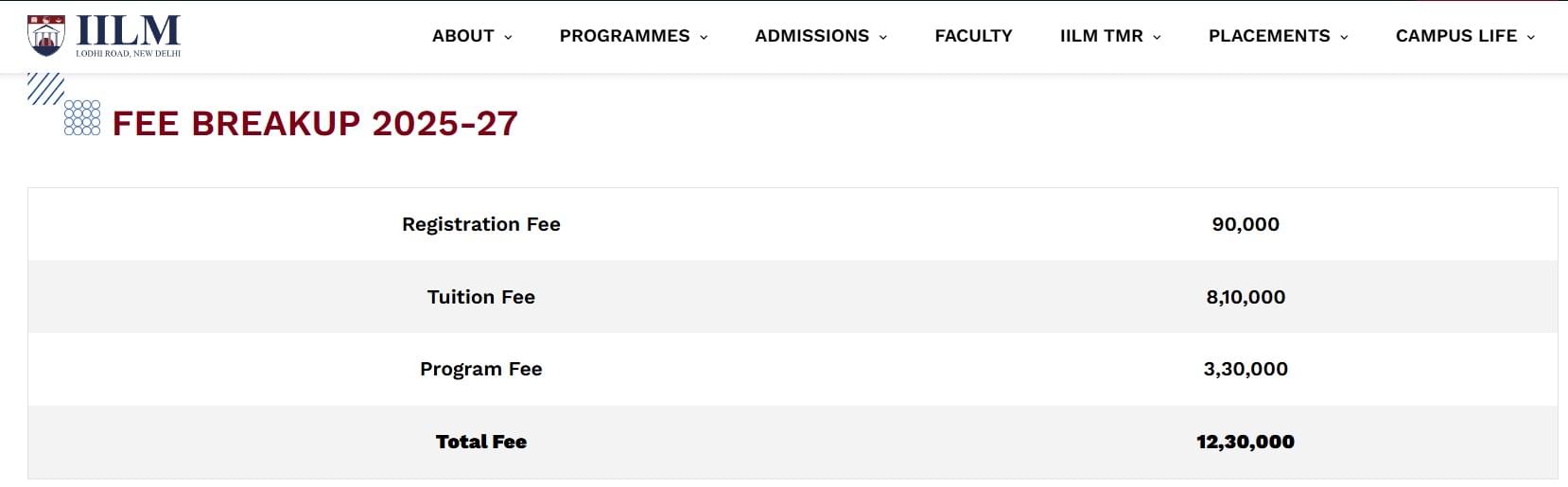Open the Placements menu
The height and width of the screenshot is (487, 1568).
(1269, 36)
